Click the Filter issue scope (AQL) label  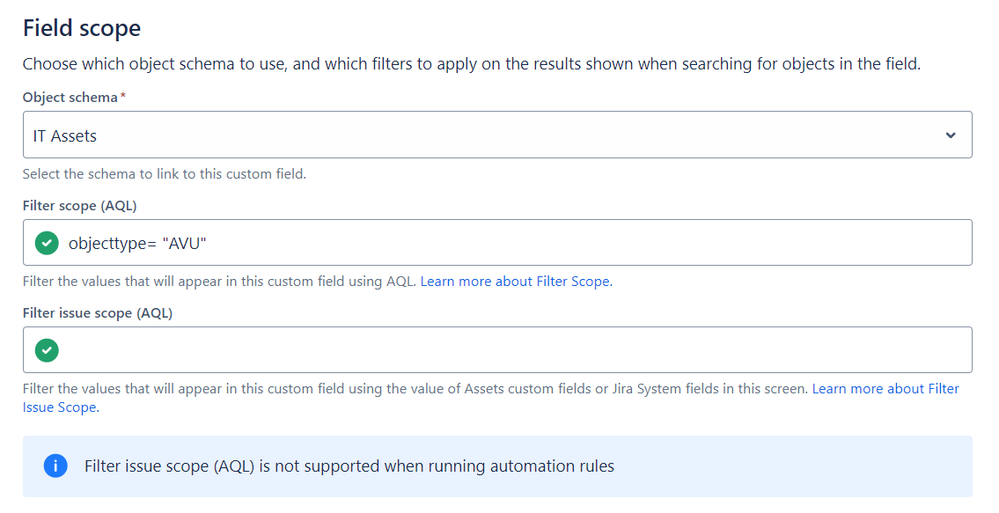pyautogui.click(x=97, y=313)
